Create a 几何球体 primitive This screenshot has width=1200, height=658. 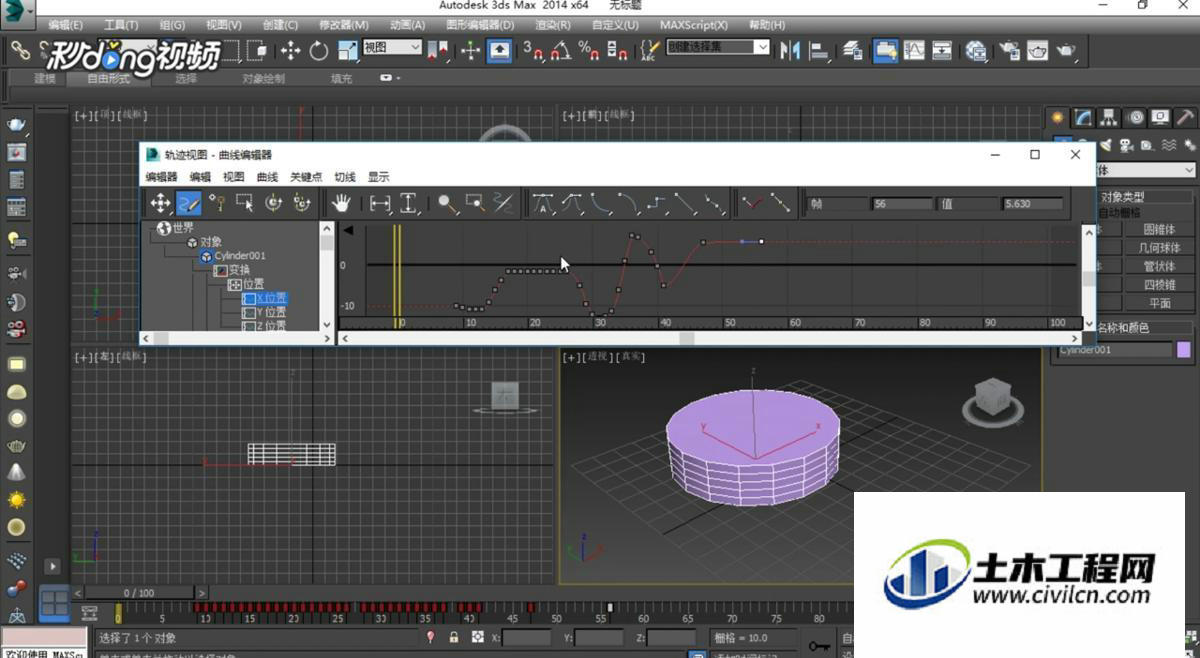pyautogui.click(x=1159, y=248)
